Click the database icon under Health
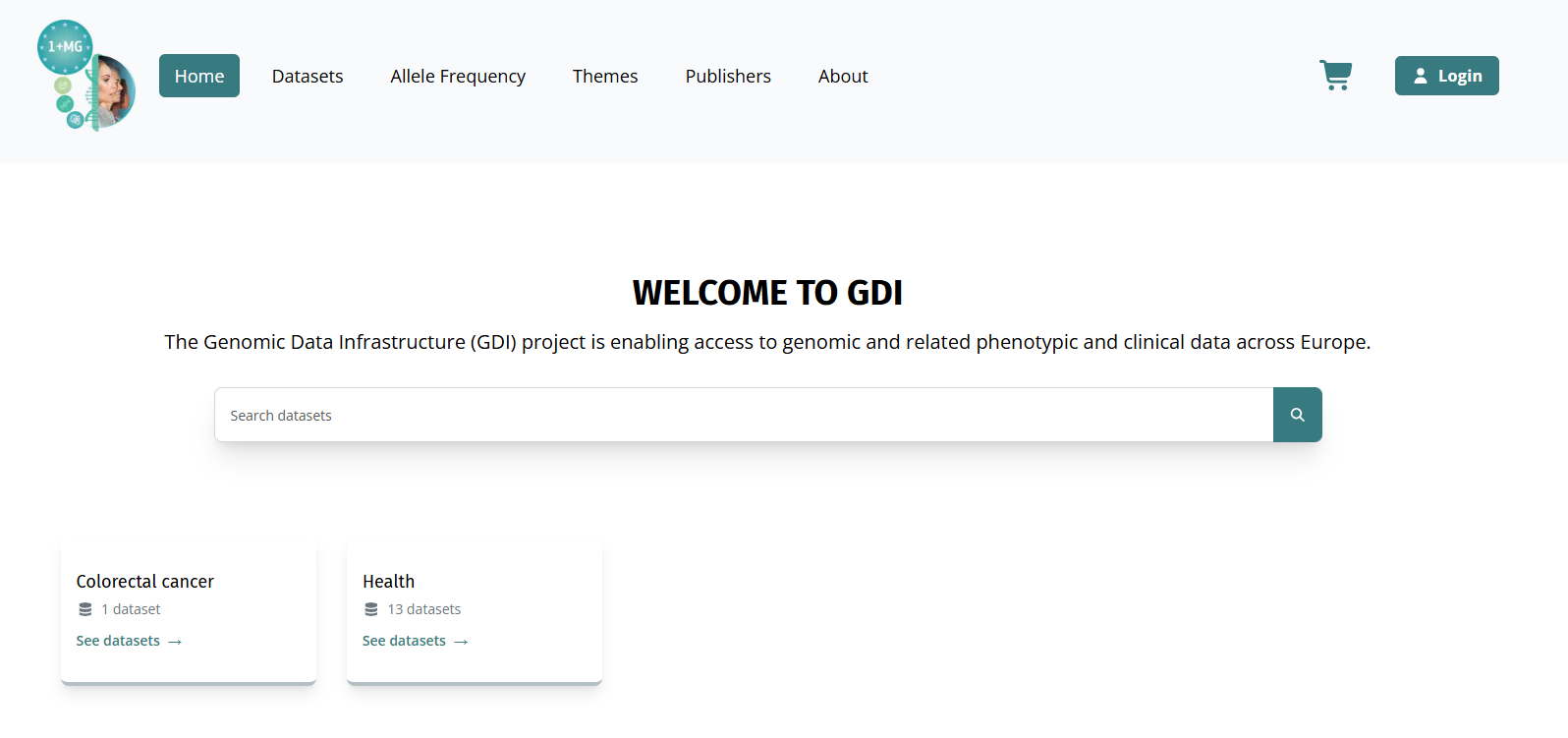The width and height of the screenshot is (1568, 738). [x=371, y=609]
